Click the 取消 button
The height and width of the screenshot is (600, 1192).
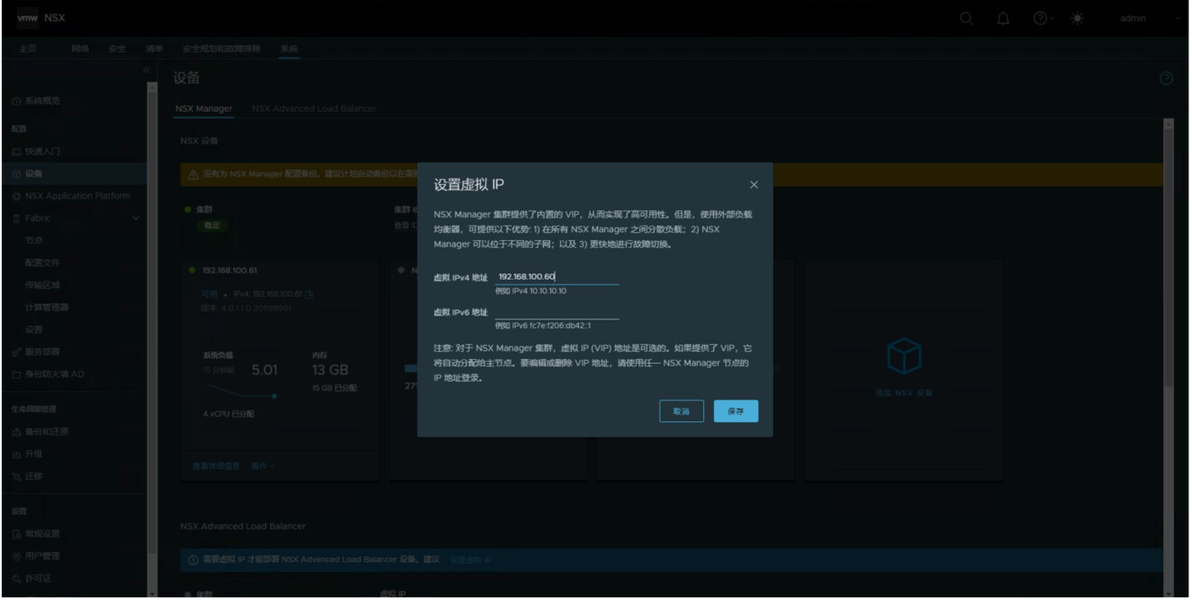[x=681, y=411]
